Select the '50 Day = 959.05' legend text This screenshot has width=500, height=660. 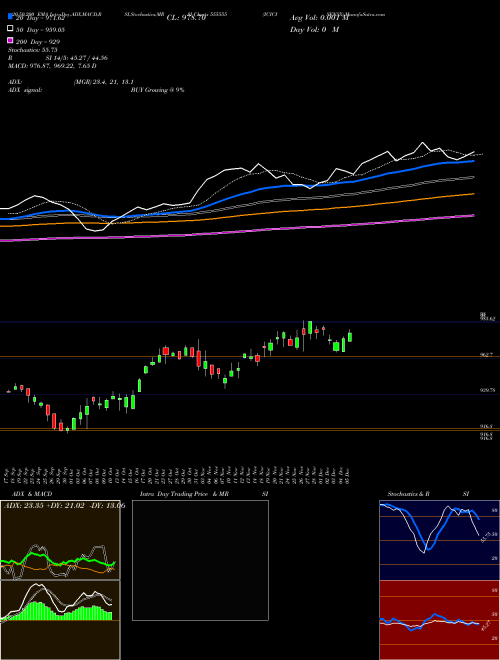(40, 30)
